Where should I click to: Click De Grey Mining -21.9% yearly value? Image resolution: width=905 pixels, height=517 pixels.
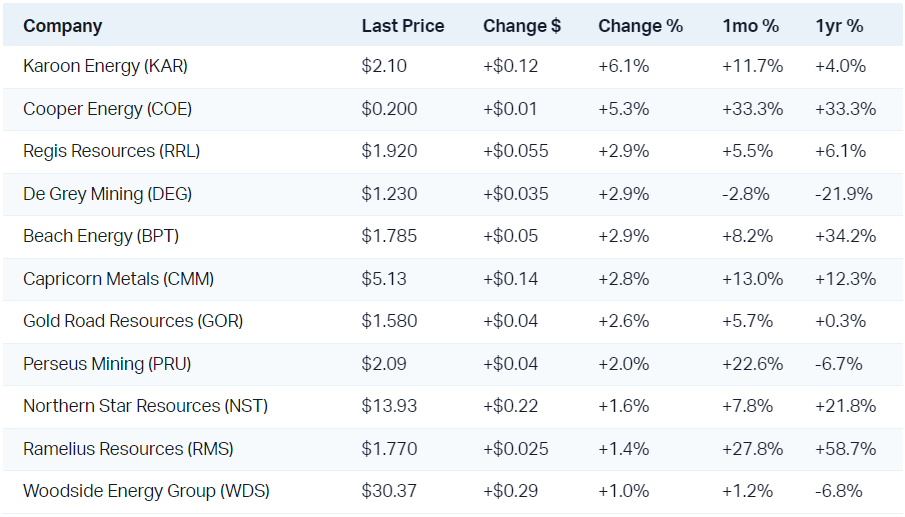pyautogui.click(x=843, y=194)
